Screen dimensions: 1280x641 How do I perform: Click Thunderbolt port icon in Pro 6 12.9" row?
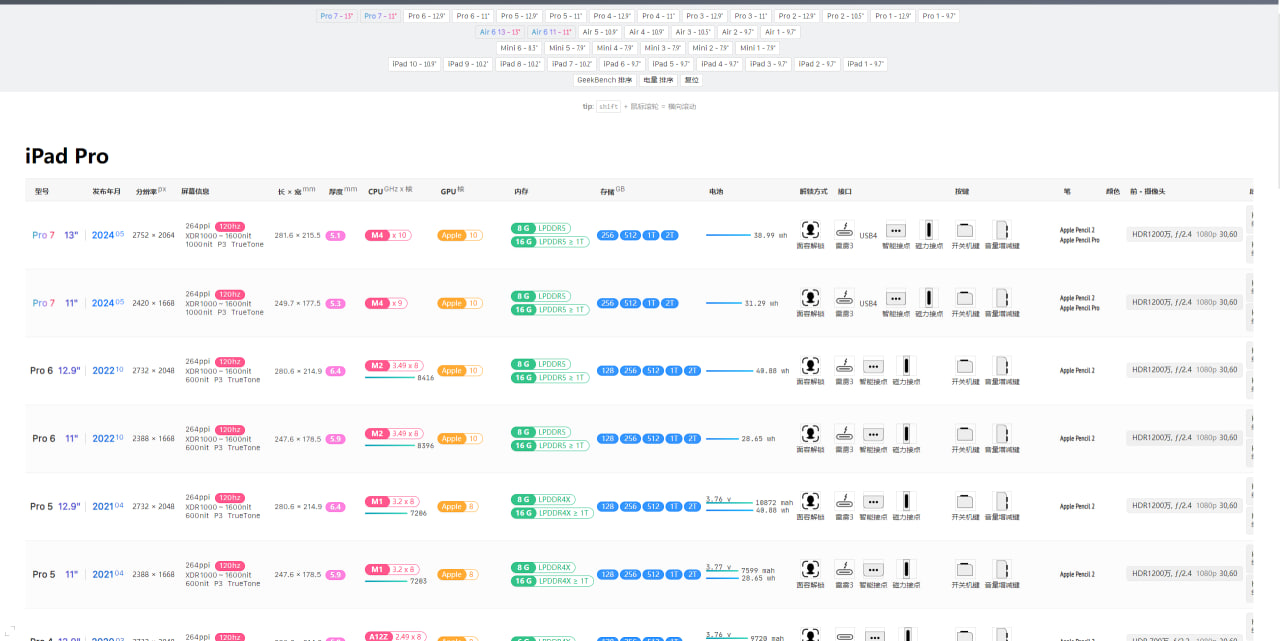(x=844, y=365)
